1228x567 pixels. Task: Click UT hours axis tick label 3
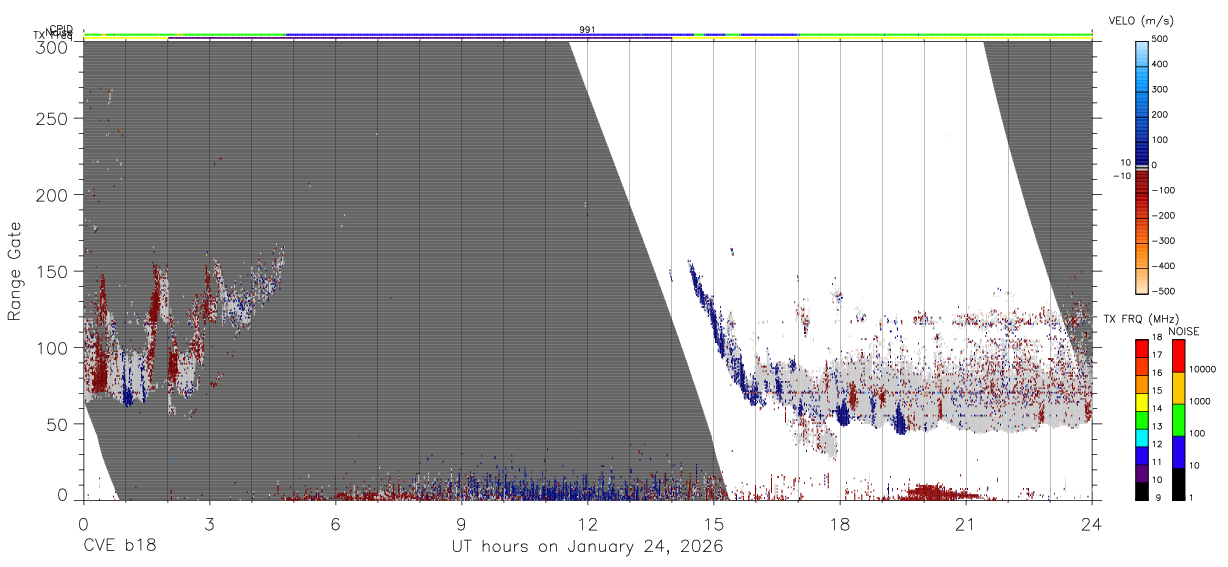pos(209,523)
